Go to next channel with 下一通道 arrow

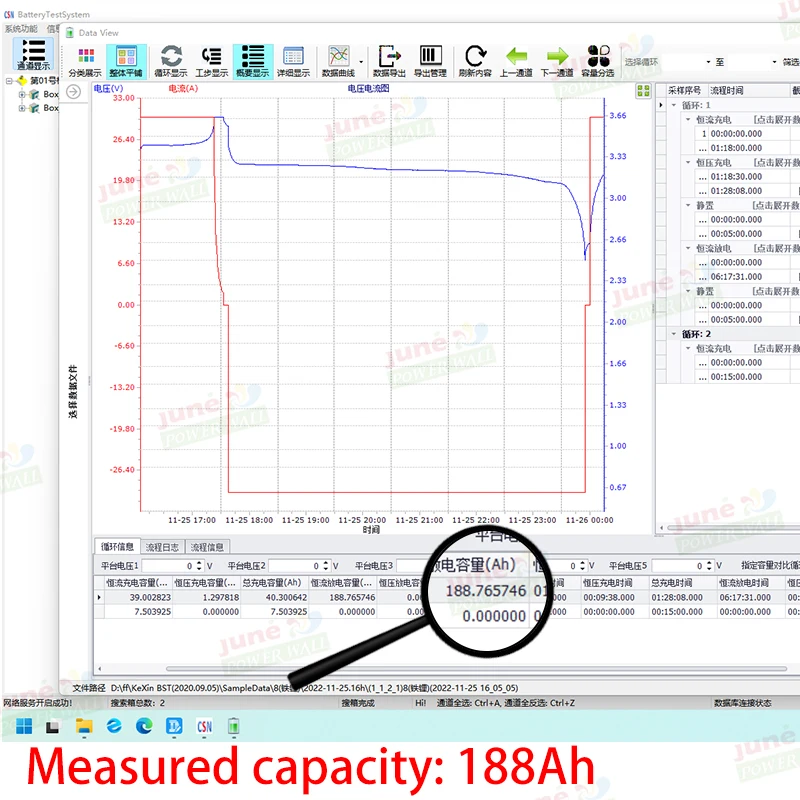pyautogui.click(x=557, y=60)
